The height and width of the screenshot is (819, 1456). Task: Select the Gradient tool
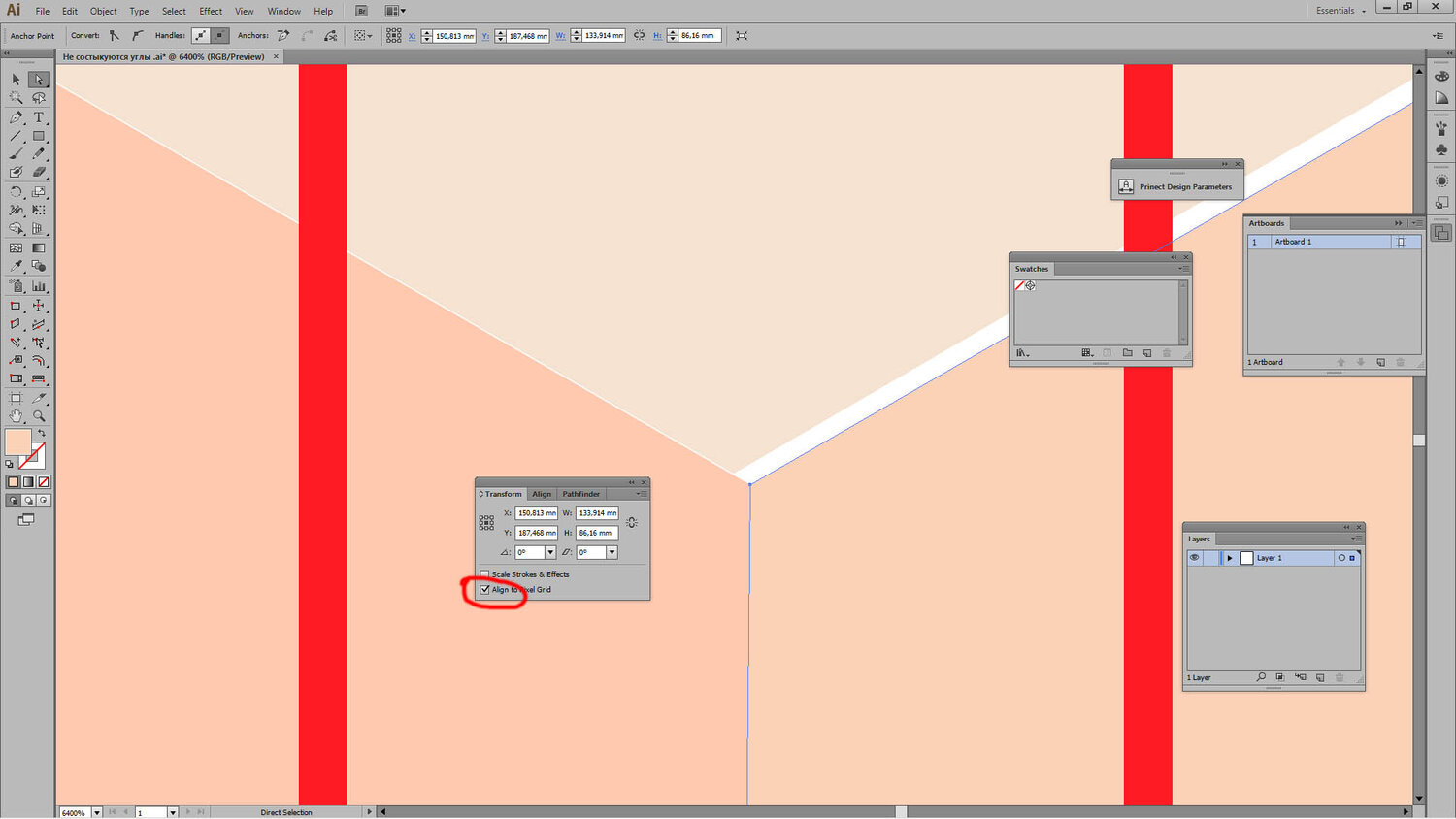(39, 247)
